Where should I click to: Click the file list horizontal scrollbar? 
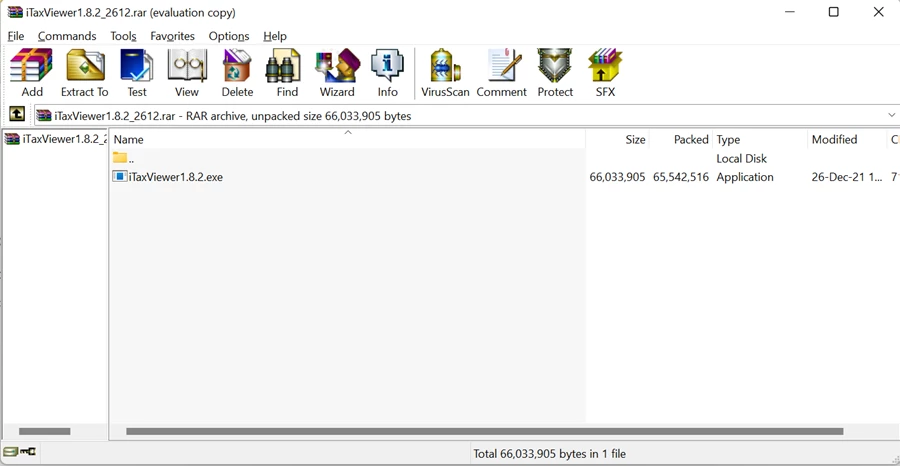pyautogui.click(x=484, y=431)
